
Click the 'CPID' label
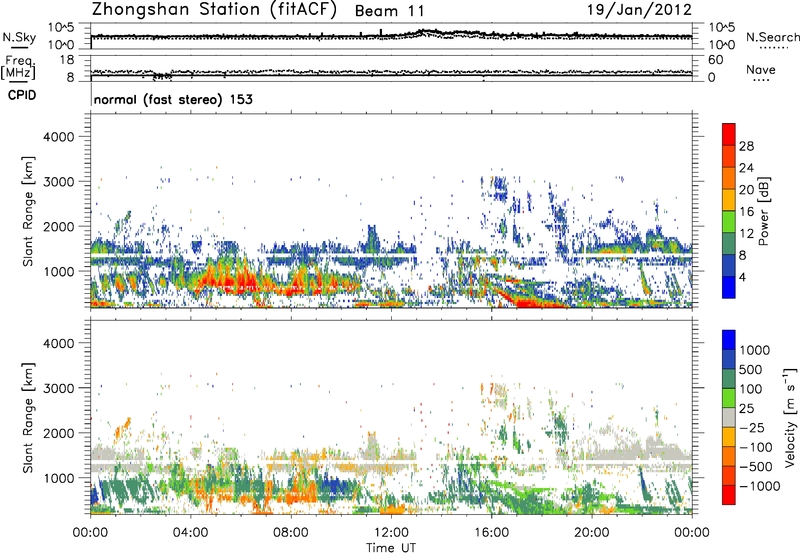21,95
